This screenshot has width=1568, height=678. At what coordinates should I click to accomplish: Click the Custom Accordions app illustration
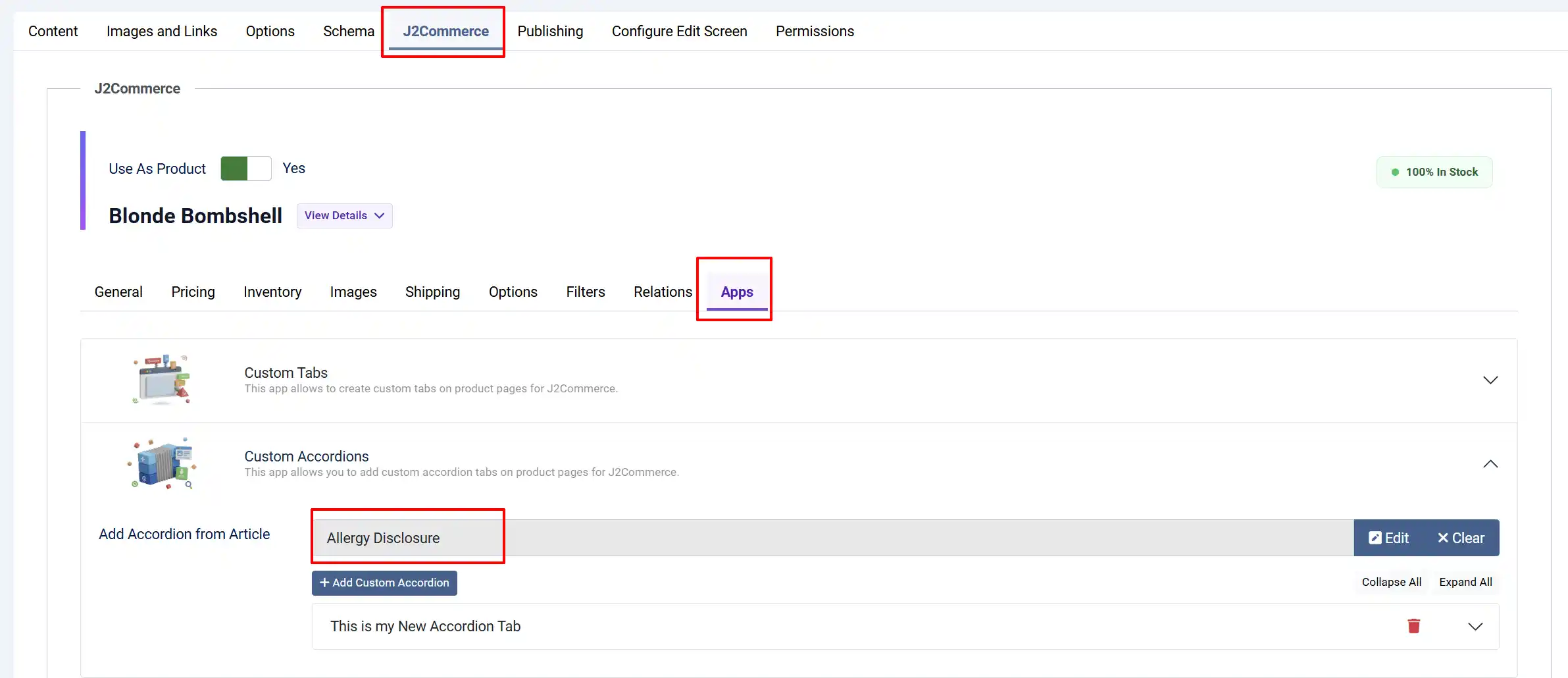click(x=162, y=463)
